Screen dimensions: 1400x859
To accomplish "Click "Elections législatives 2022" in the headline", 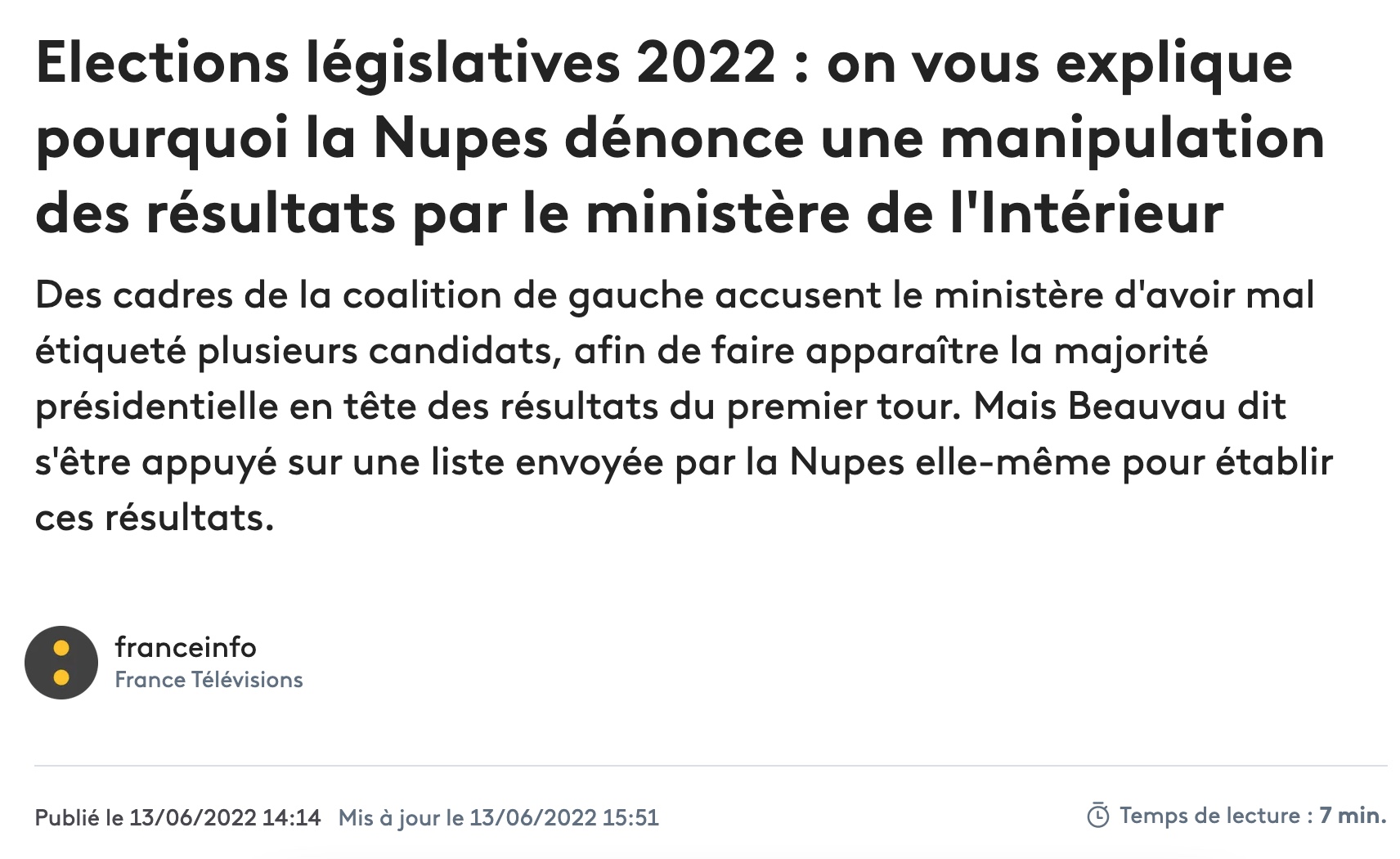I will (x=406, y=62).
